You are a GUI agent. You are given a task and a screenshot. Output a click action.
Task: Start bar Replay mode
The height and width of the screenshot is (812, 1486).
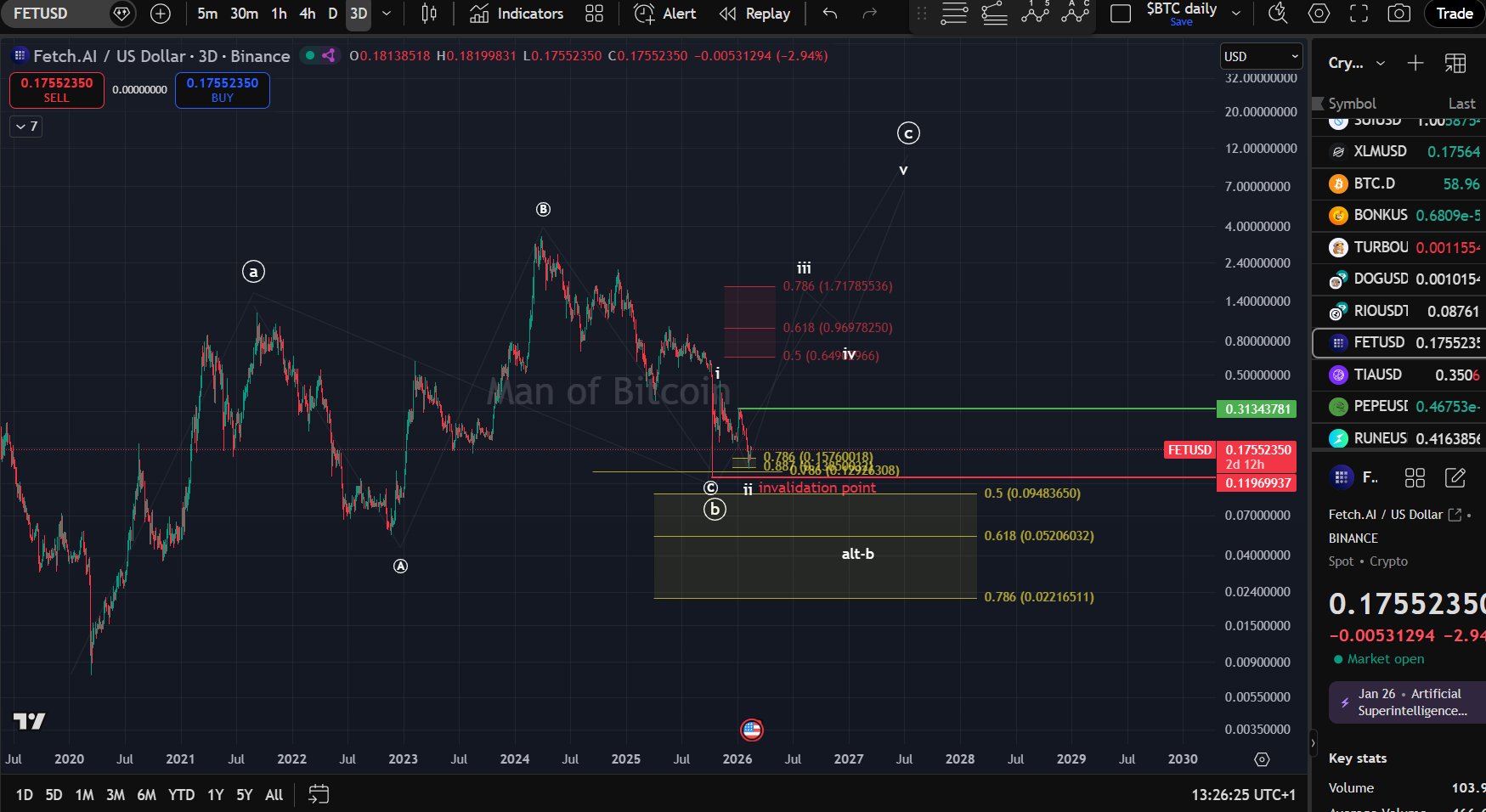tap(754, 14)
